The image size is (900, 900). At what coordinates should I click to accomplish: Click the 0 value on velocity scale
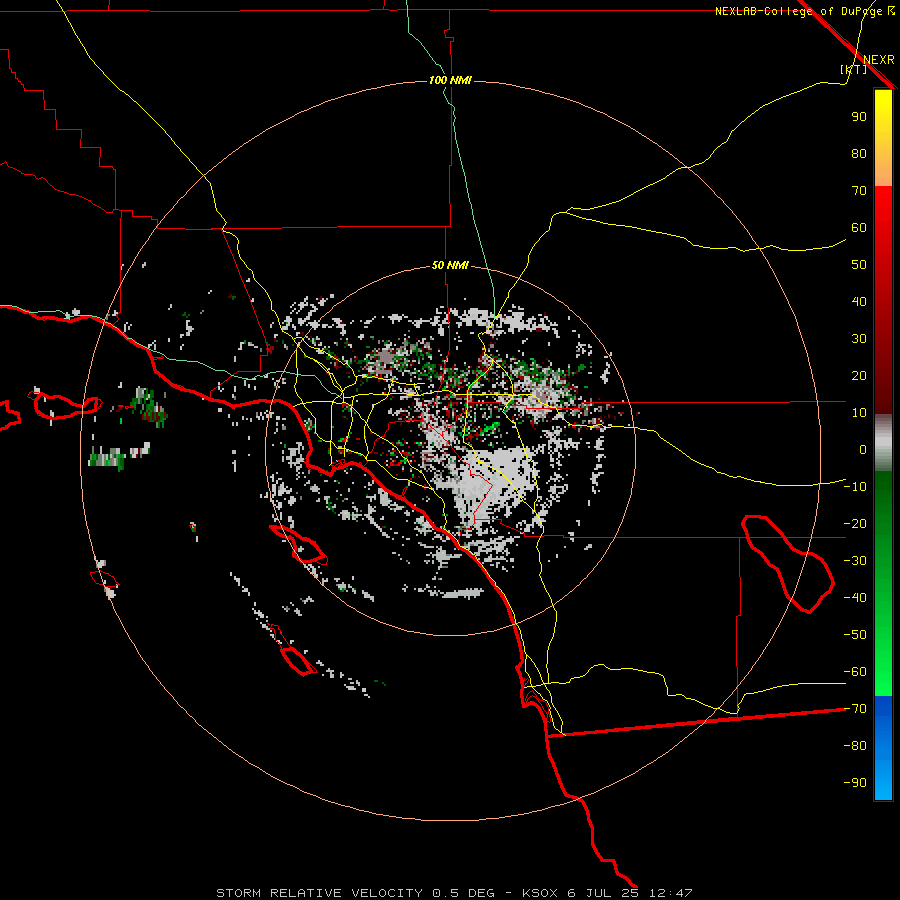pos(863,449)
